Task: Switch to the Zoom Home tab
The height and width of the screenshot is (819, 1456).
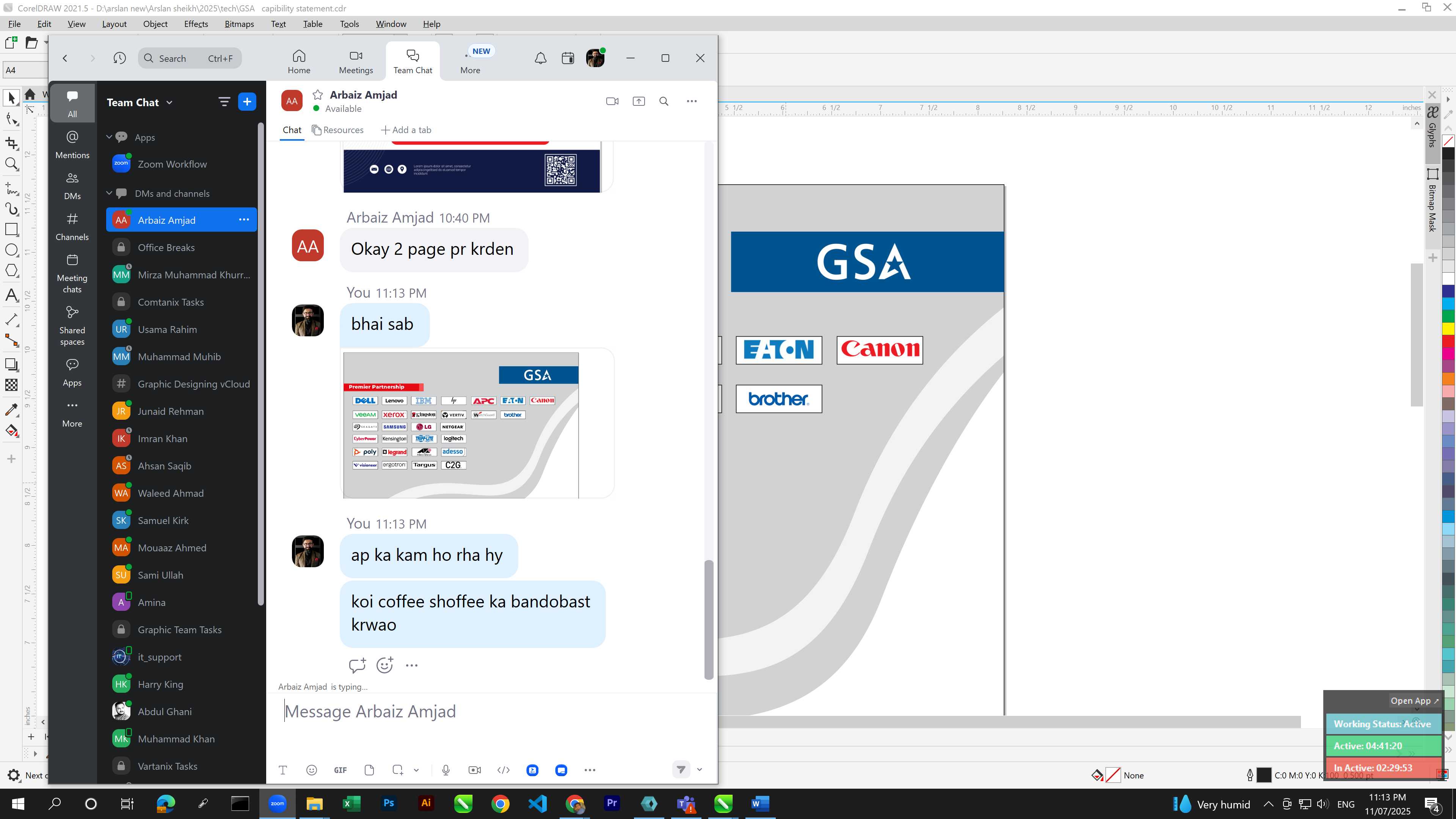Action: point(298,61)
